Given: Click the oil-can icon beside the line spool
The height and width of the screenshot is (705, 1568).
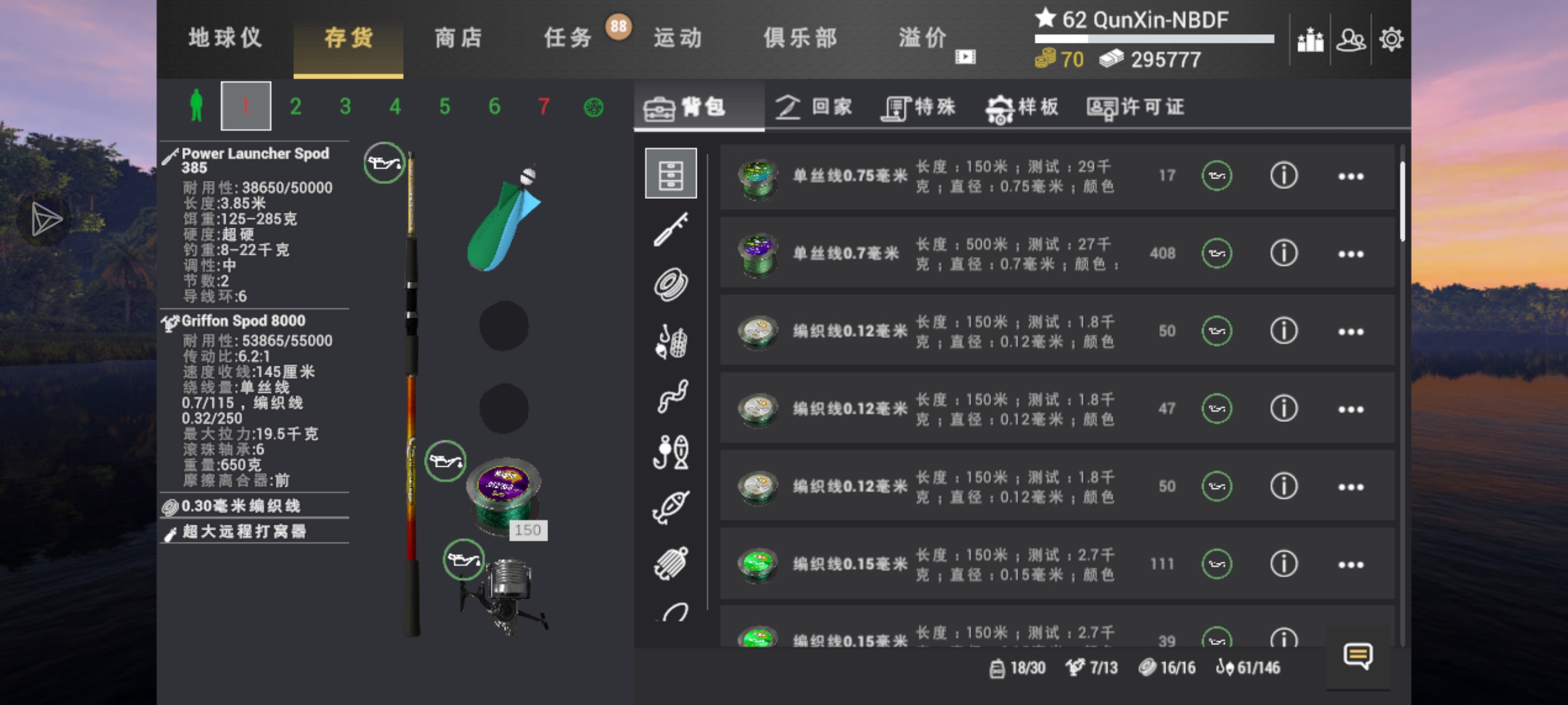Looking at the screenshot, I should click(445, 461).
